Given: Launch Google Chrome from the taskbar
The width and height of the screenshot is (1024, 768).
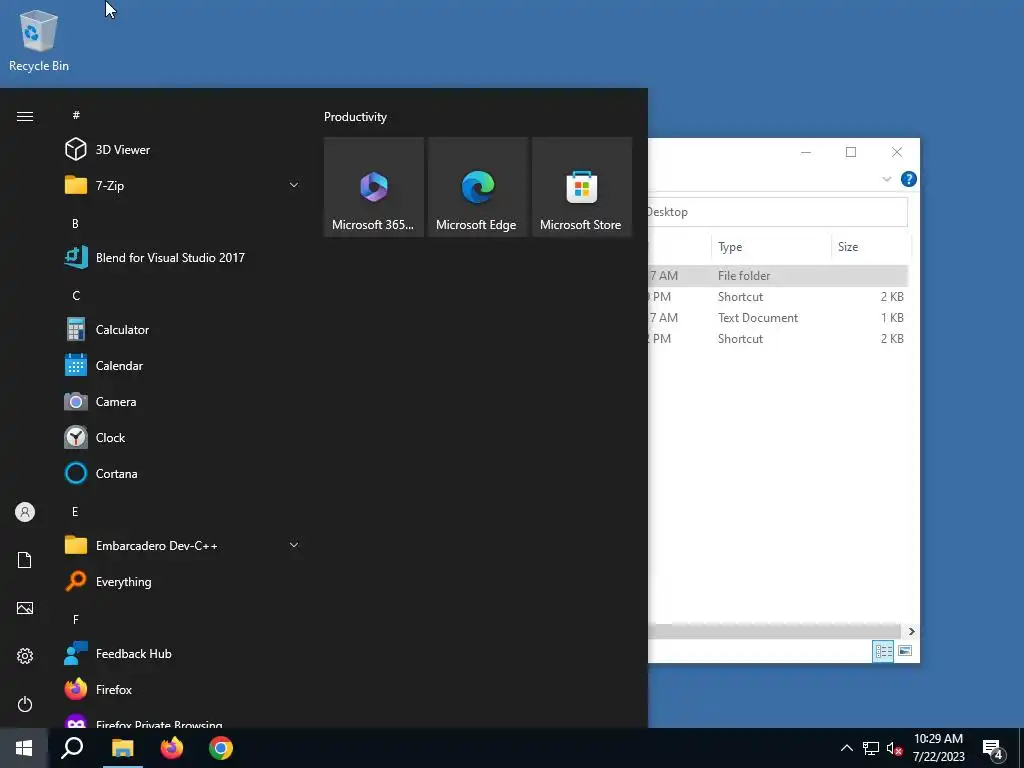Looking at the screenshot, I should point(221,748).
